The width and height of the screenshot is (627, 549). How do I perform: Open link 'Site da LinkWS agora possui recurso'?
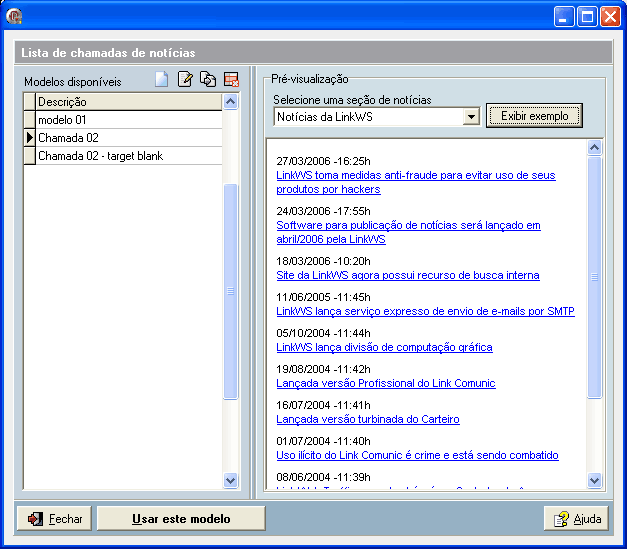pos(408,275)
